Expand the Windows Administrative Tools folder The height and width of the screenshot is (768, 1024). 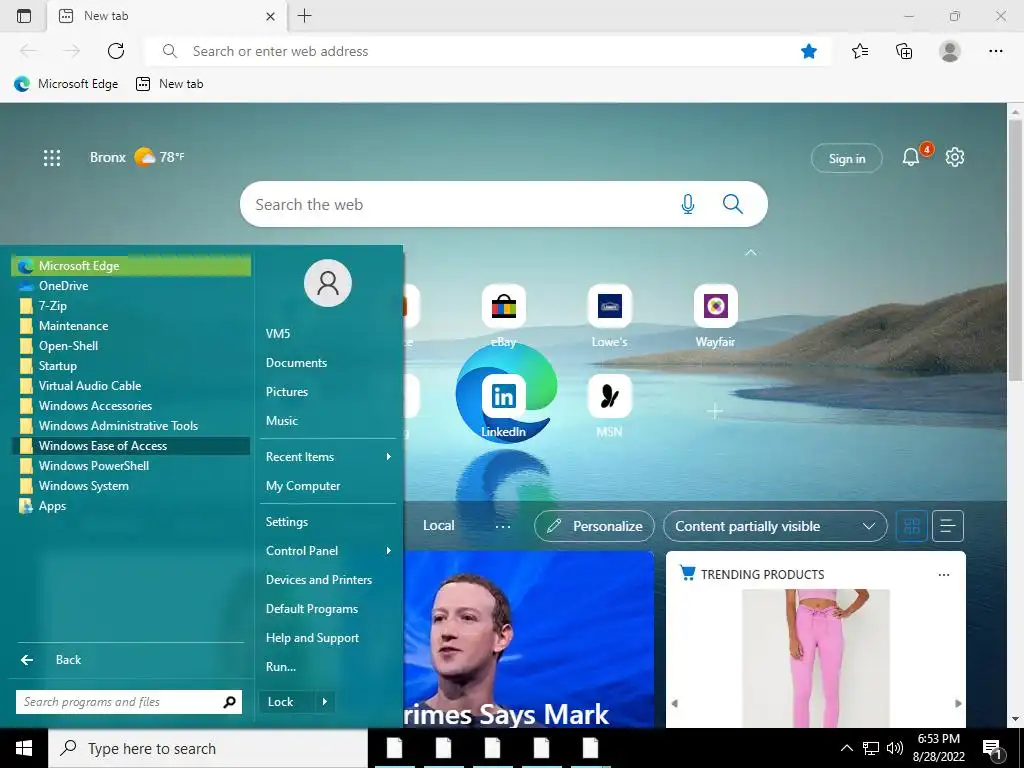131,426
